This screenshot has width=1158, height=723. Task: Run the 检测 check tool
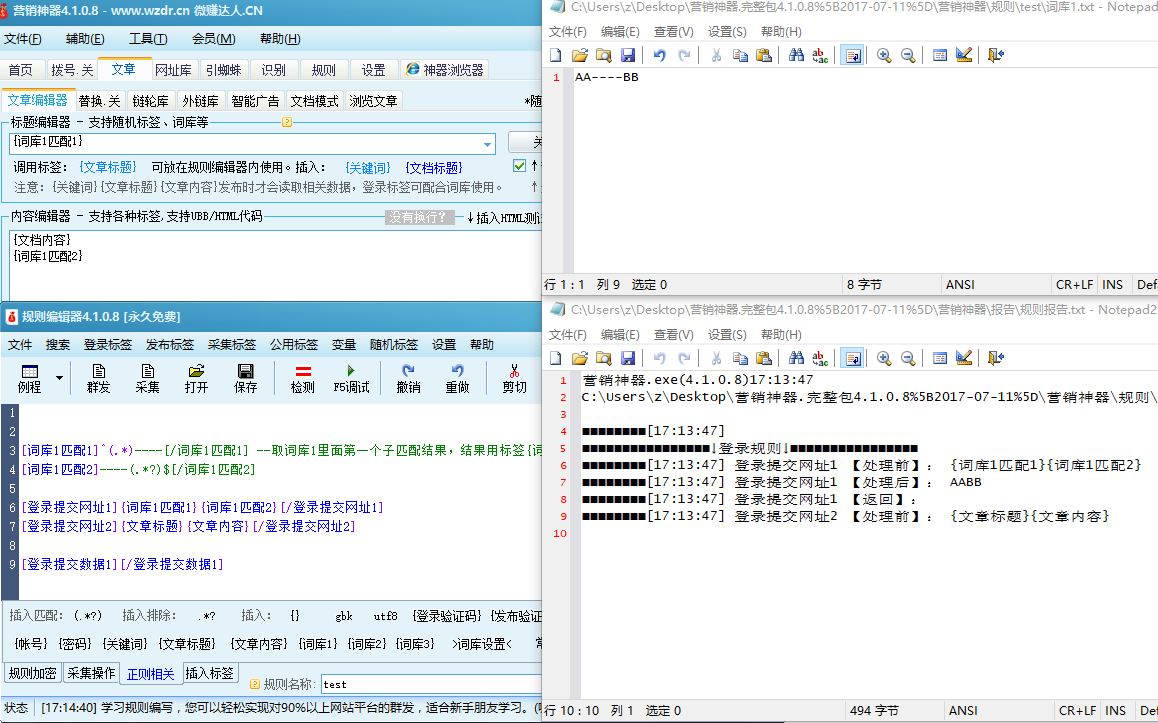pos(302,377)
